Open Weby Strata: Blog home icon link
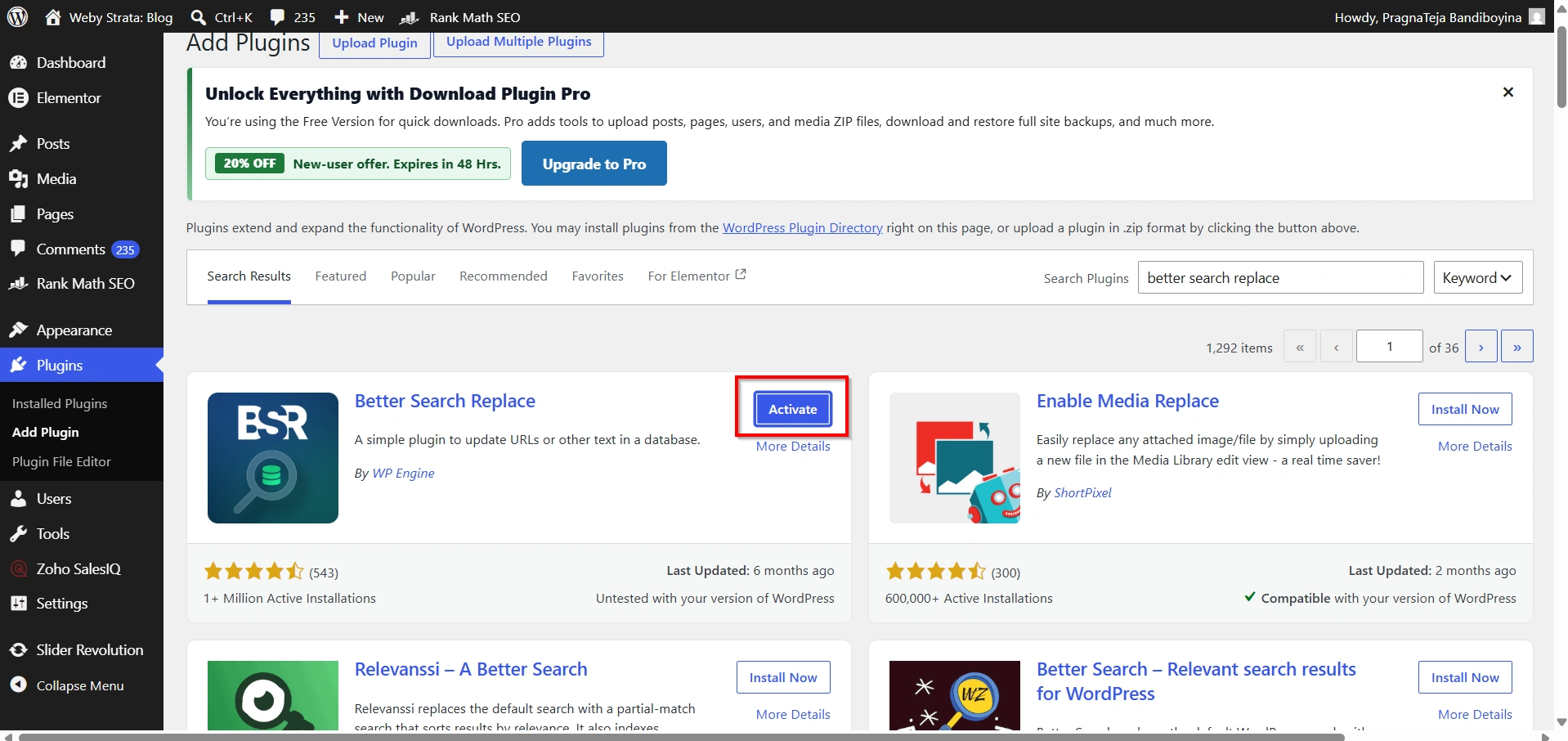 (53, 17)
